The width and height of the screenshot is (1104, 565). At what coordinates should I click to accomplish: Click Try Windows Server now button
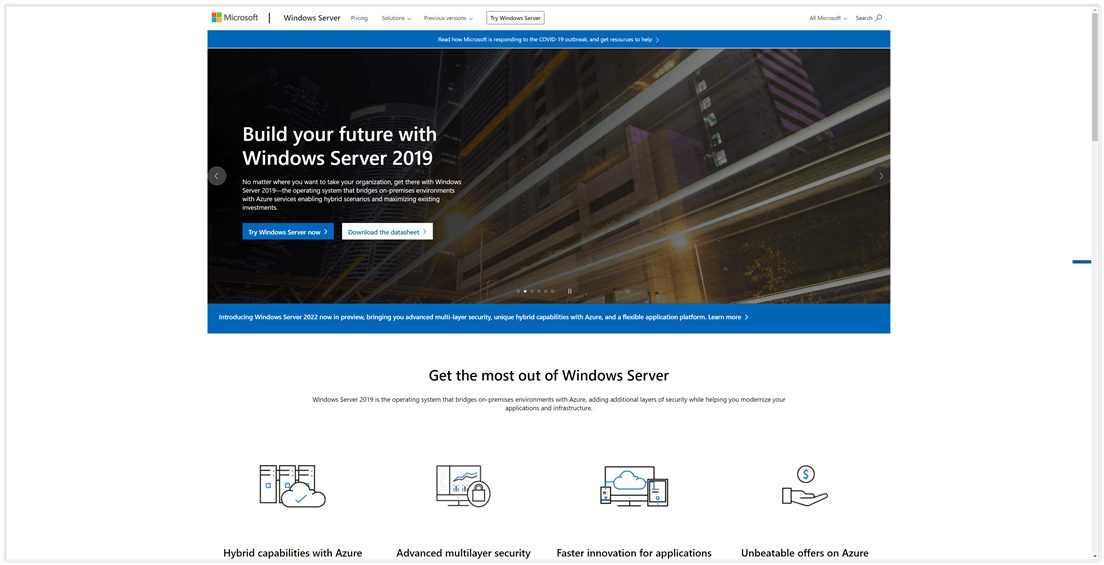[x=288, y=232]
